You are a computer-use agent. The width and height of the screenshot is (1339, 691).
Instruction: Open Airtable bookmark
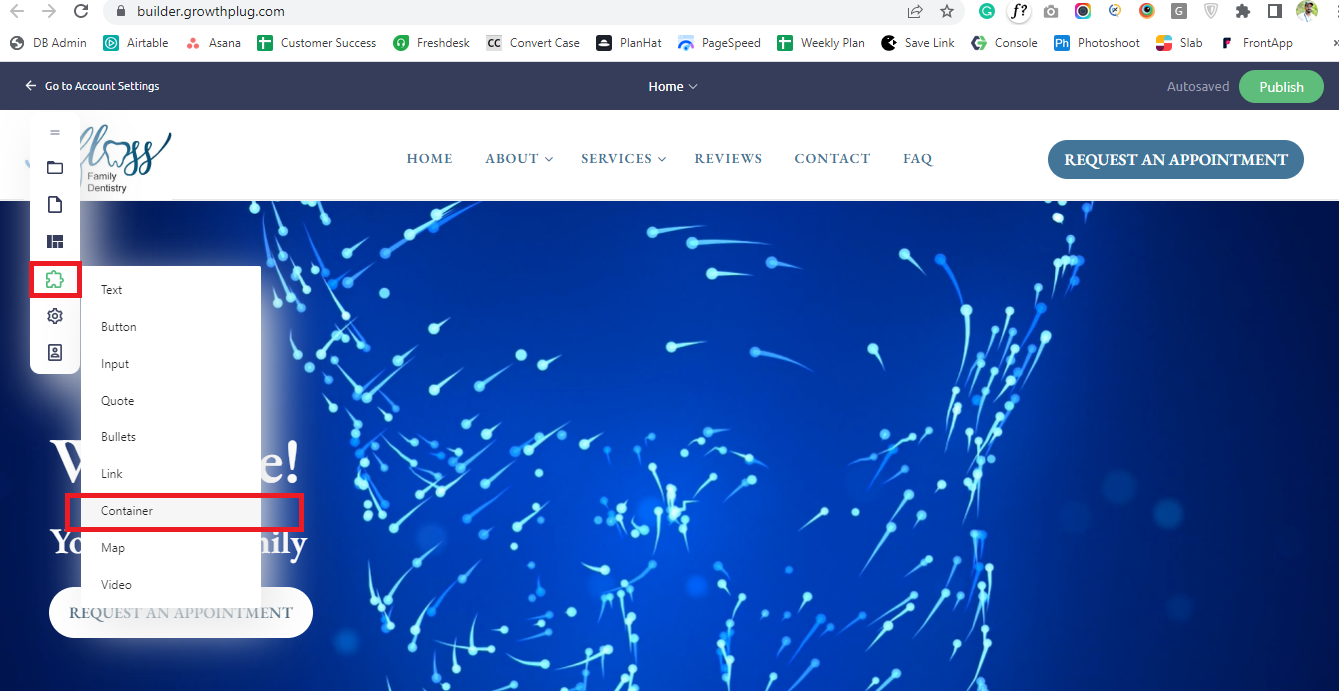[x=136, y=43]
